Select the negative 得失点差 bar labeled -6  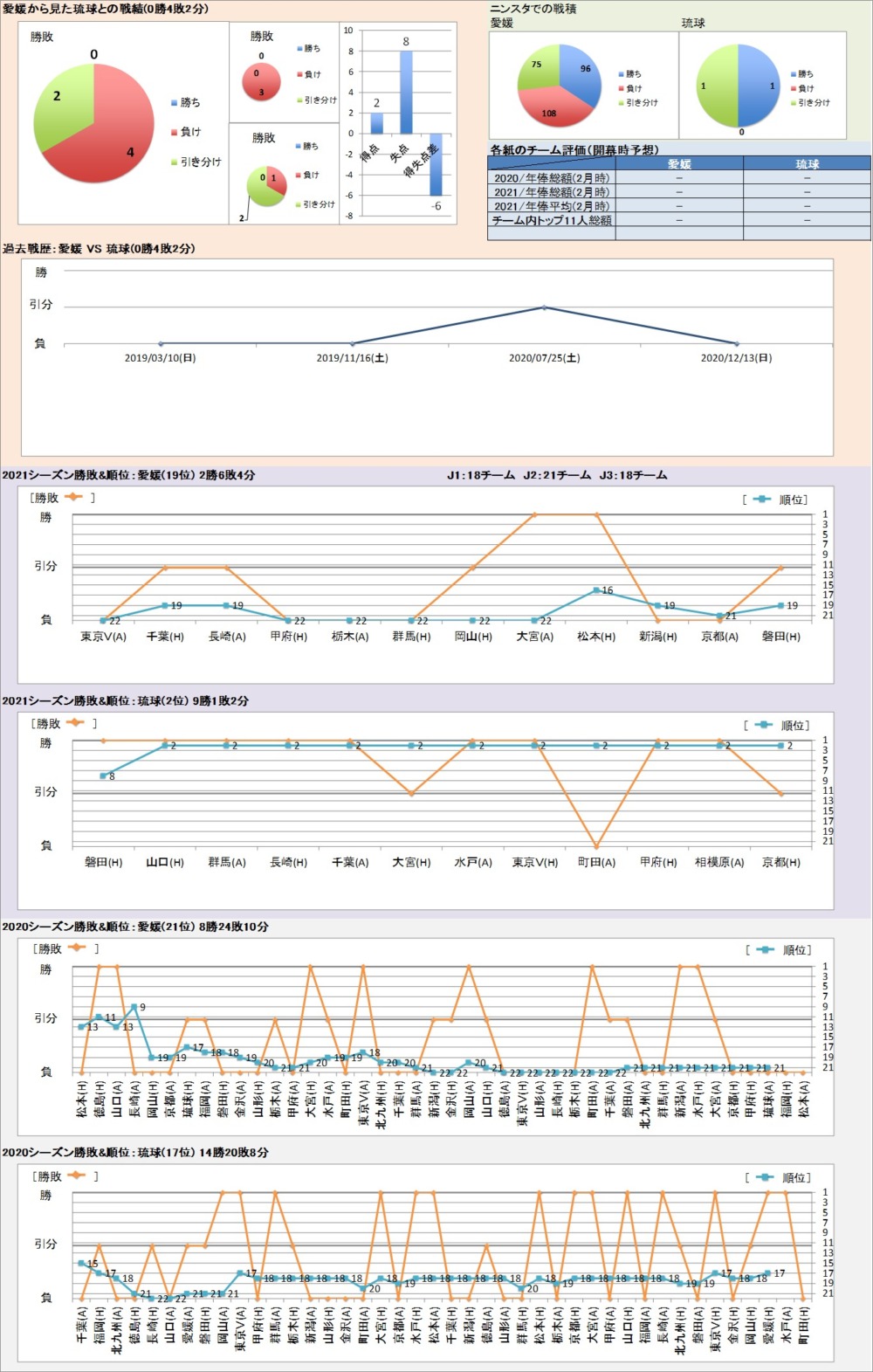(436, 164)
